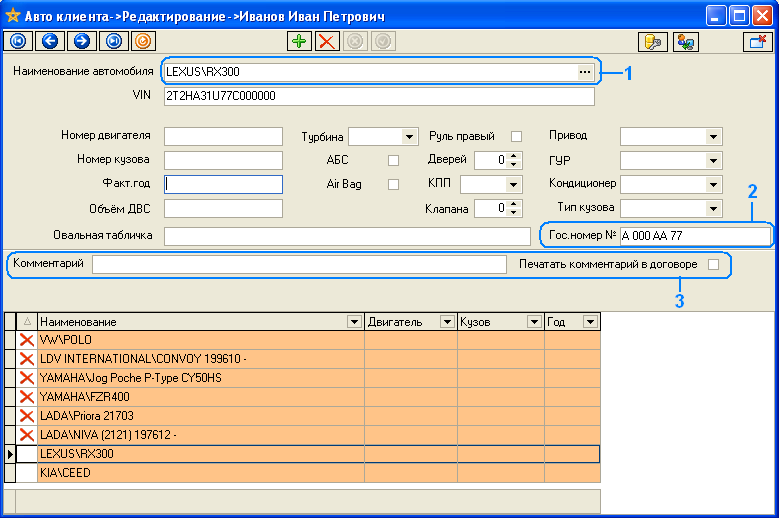Viewport: 782px width, 518px height.
Task: Click the VIN input field
Action: pos(379,96)
